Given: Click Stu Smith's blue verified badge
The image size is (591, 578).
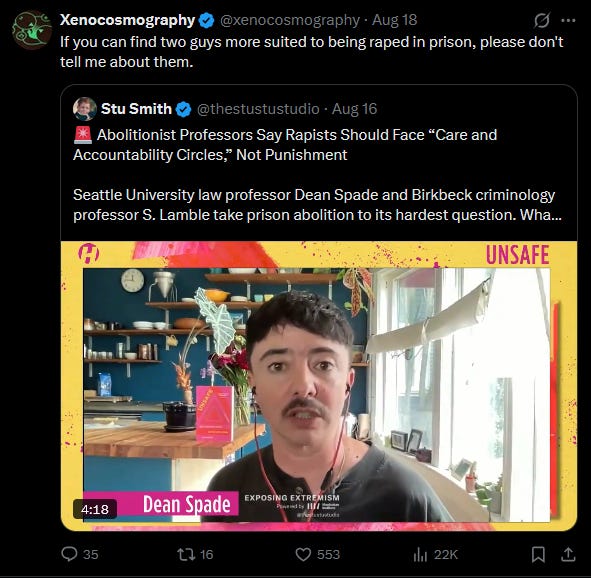Looking at the screenshot, I should [x=183, y=109].
